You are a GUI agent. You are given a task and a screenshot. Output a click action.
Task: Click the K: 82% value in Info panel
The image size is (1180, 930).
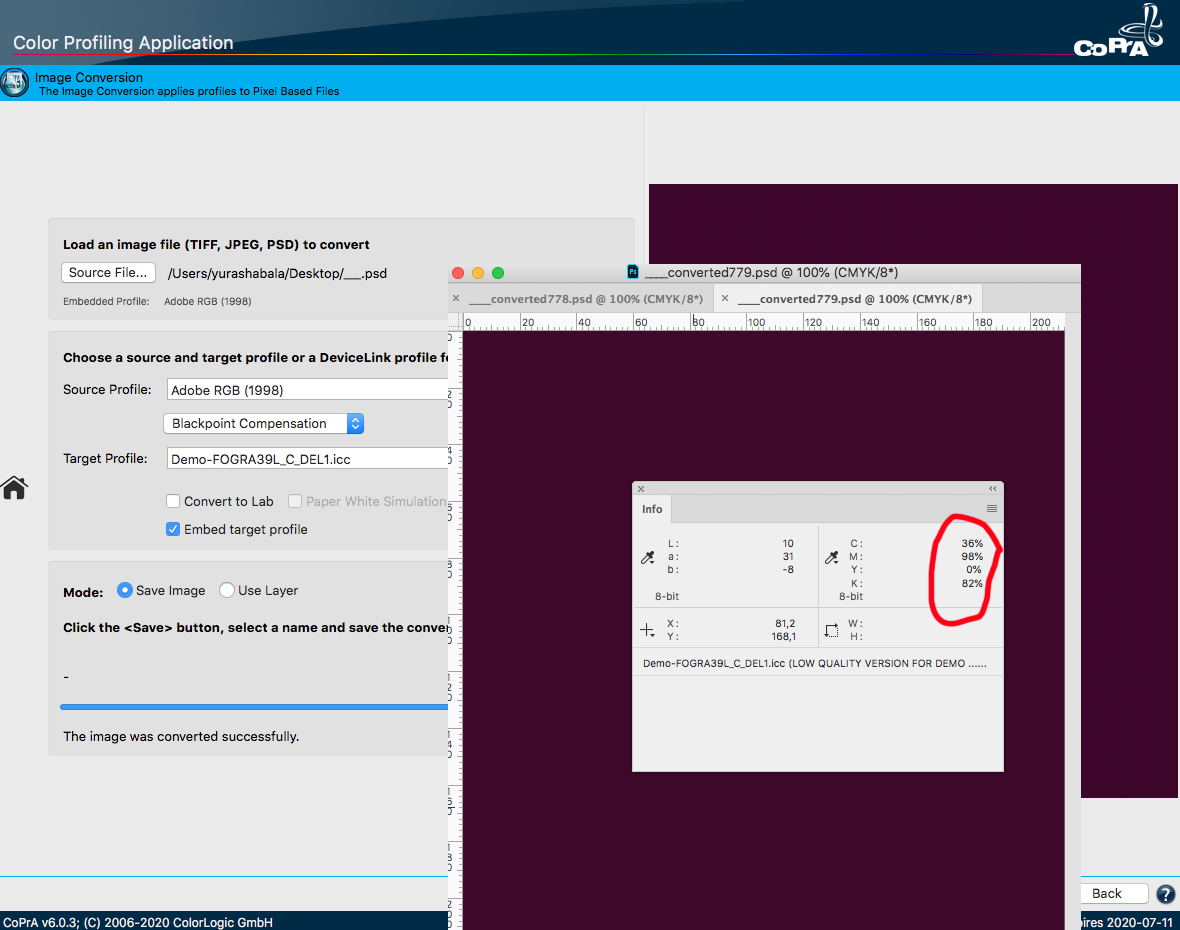coord(972,583)
